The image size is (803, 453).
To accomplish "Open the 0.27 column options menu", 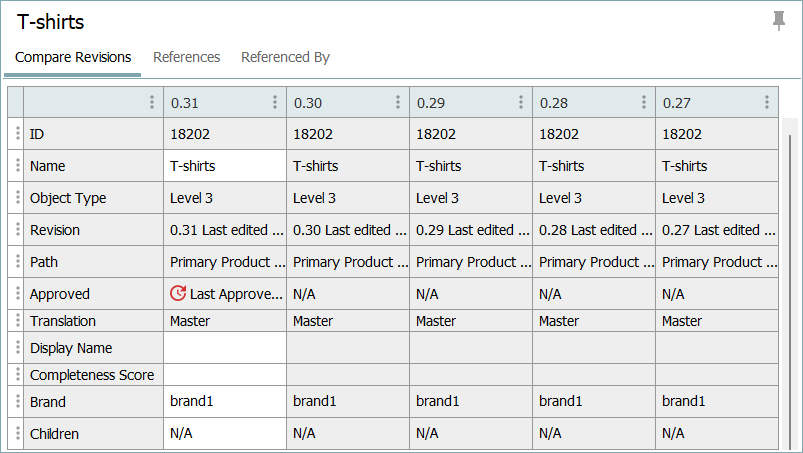I will point(767,102).
